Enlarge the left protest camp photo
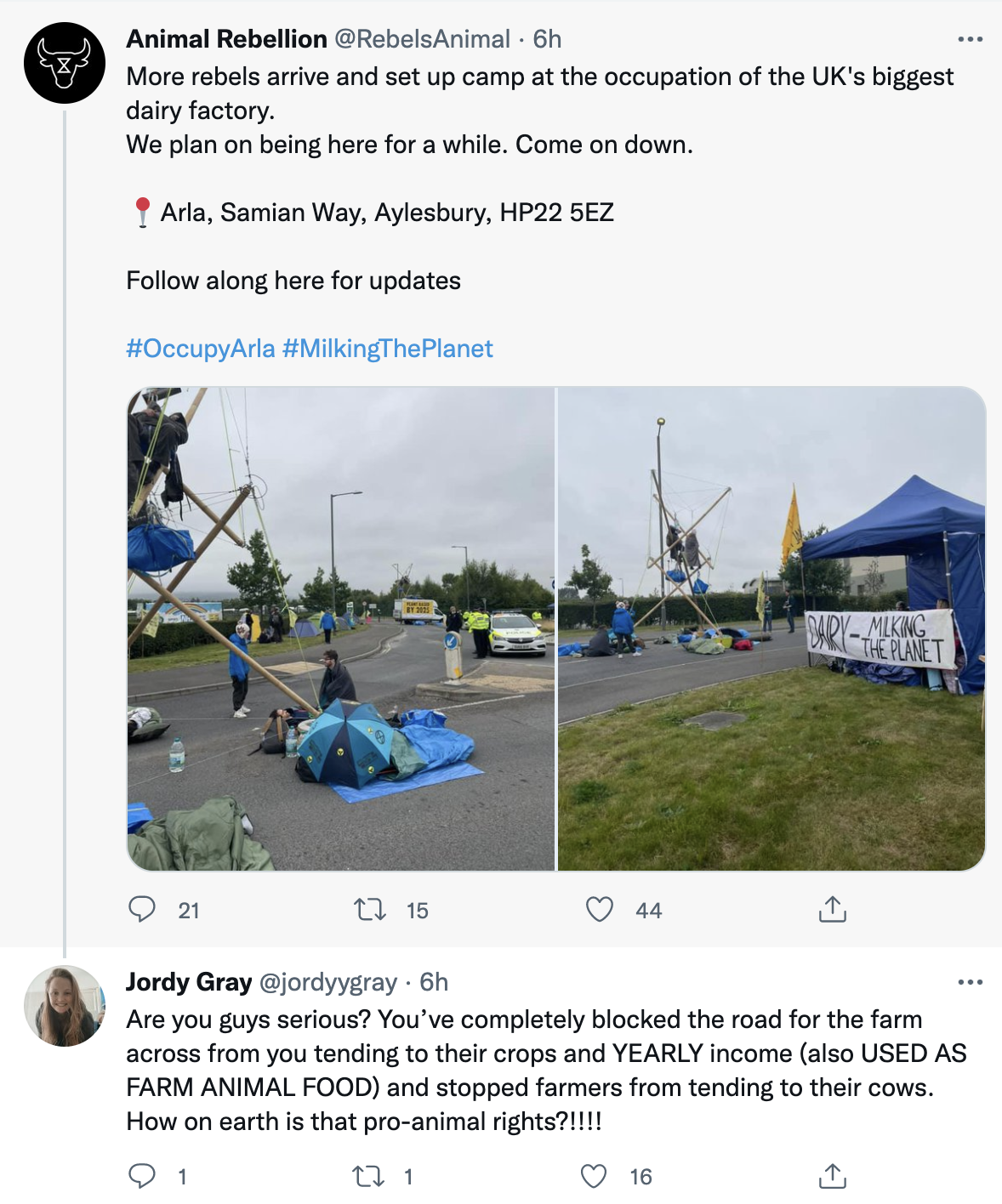This screenshot has width=1002, height=1204. pyautogui.click(x=341, y=629)
